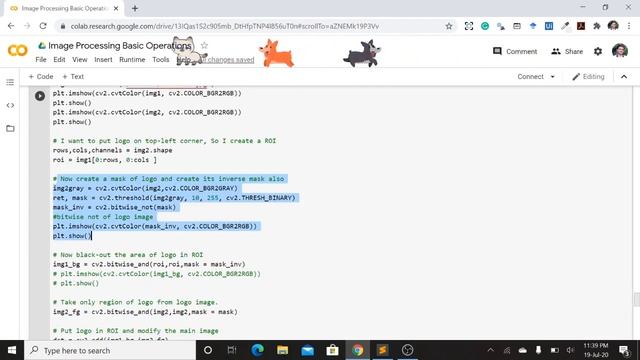Open the screenshot capture extension icon
Viewport: 640px width, 360px height.
pos(469,26)
